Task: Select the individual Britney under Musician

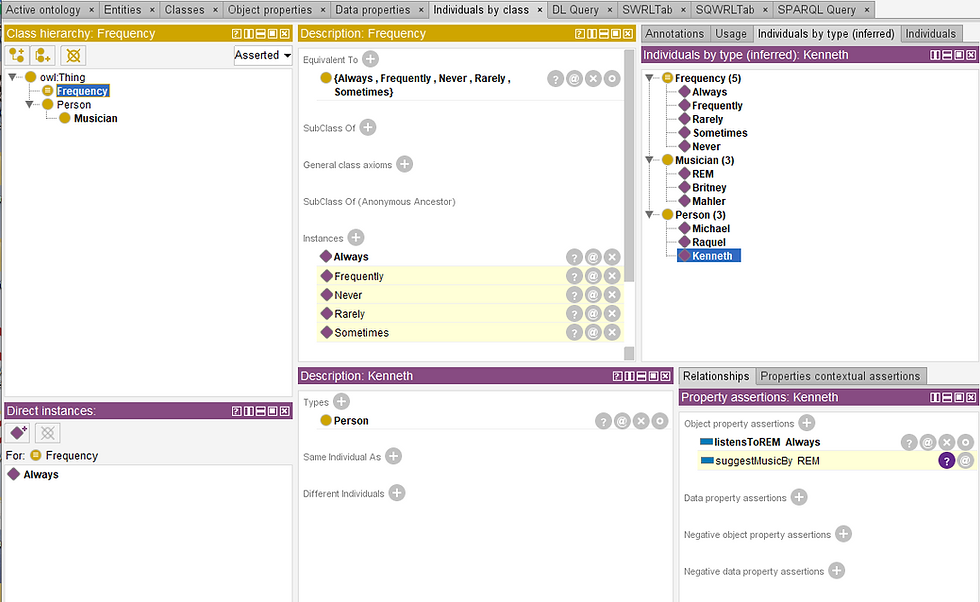Action: [709, 188]
